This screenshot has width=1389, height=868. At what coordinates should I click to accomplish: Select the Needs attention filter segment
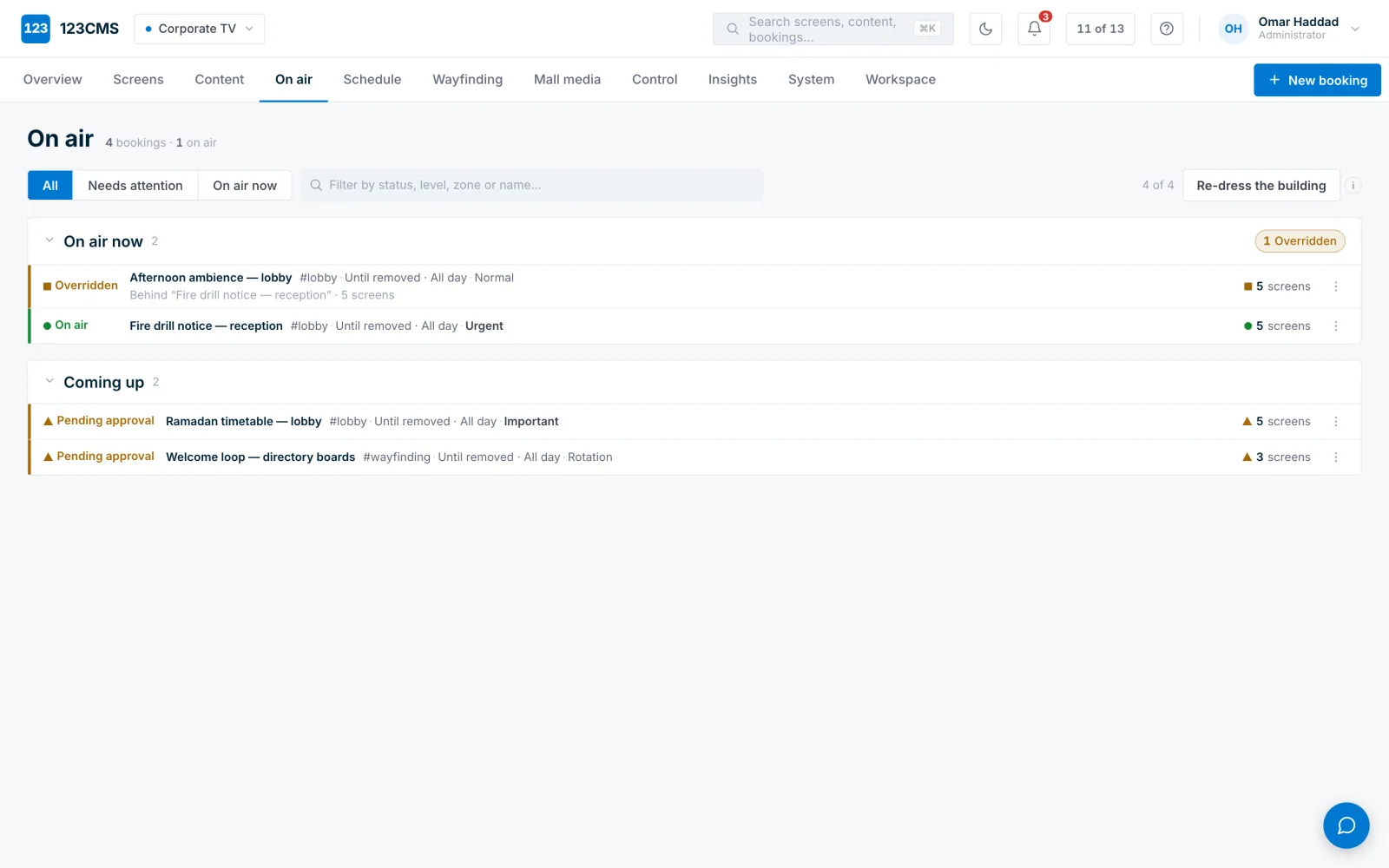pos(135,186)
